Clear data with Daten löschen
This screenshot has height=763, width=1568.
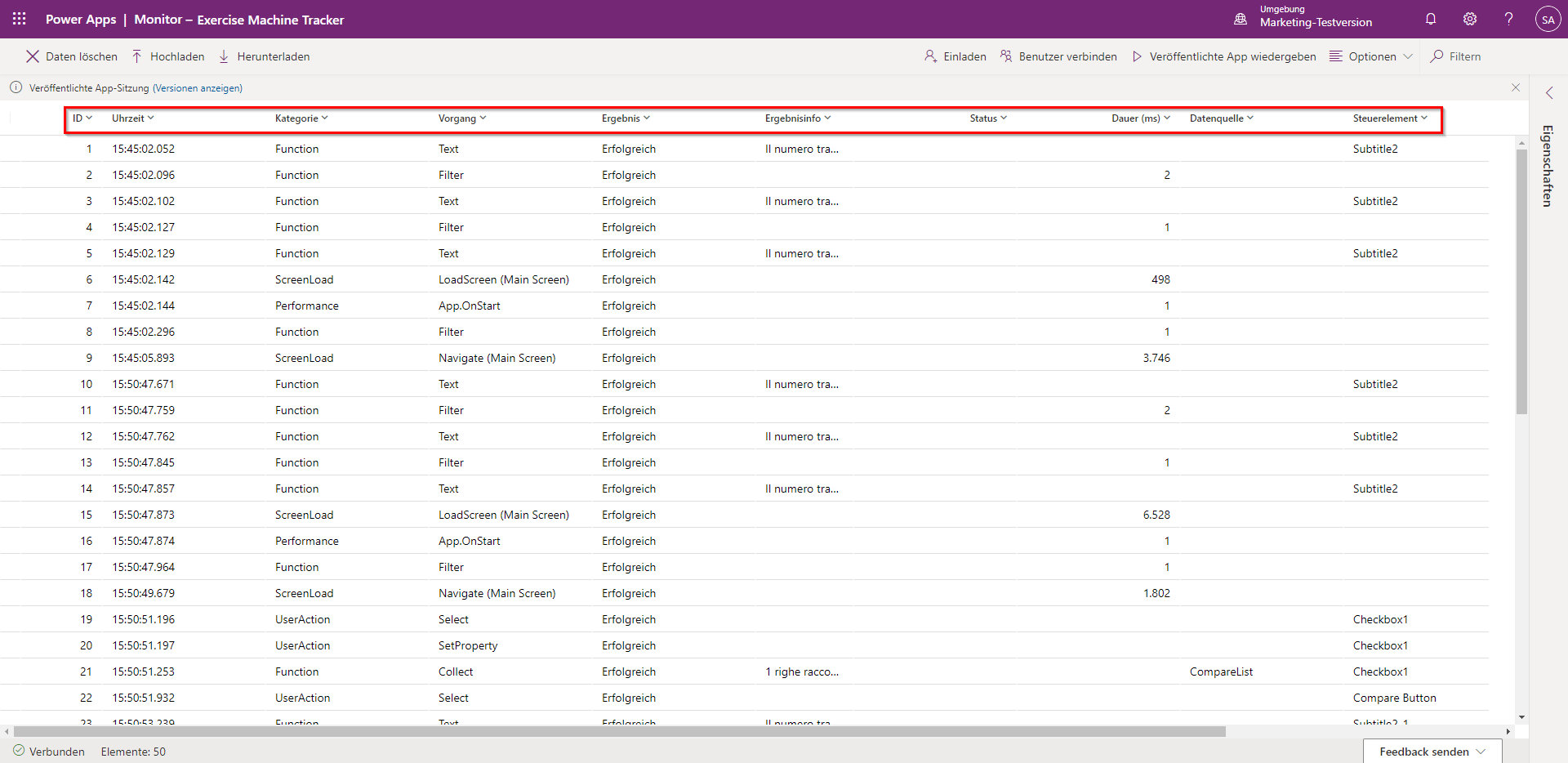(72, 56)
